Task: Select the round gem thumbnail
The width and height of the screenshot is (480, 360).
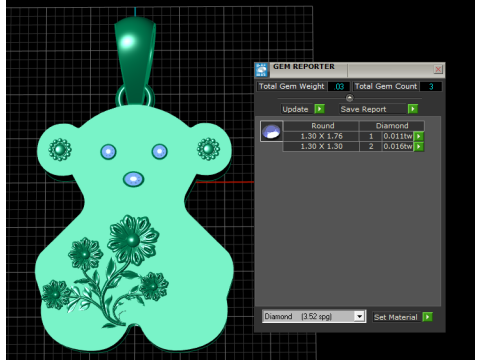Action: (271, 131)
